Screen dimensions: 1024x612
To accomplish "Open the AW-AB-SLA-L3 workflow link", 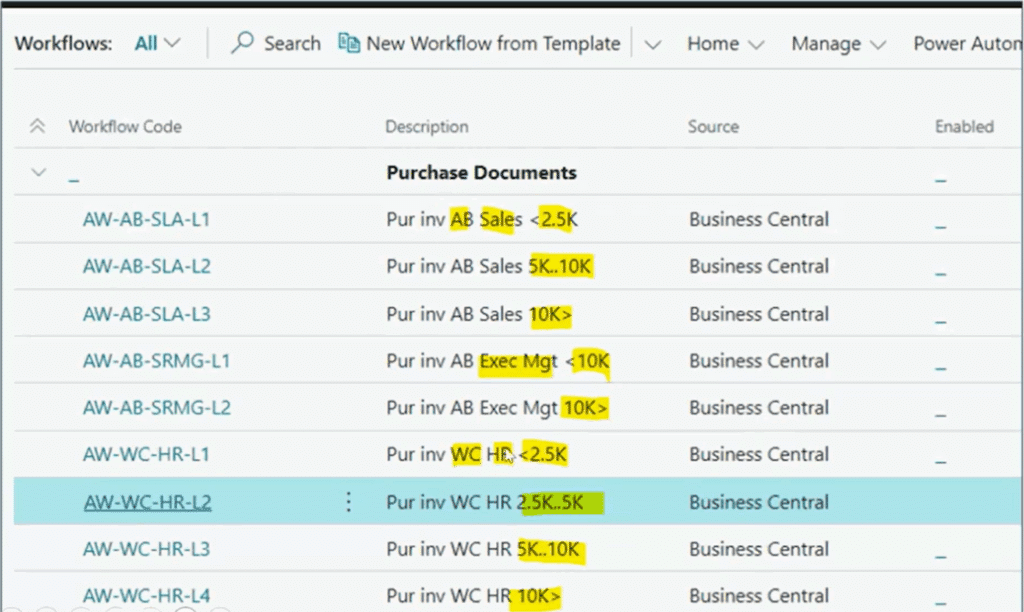I will (146, 313).
